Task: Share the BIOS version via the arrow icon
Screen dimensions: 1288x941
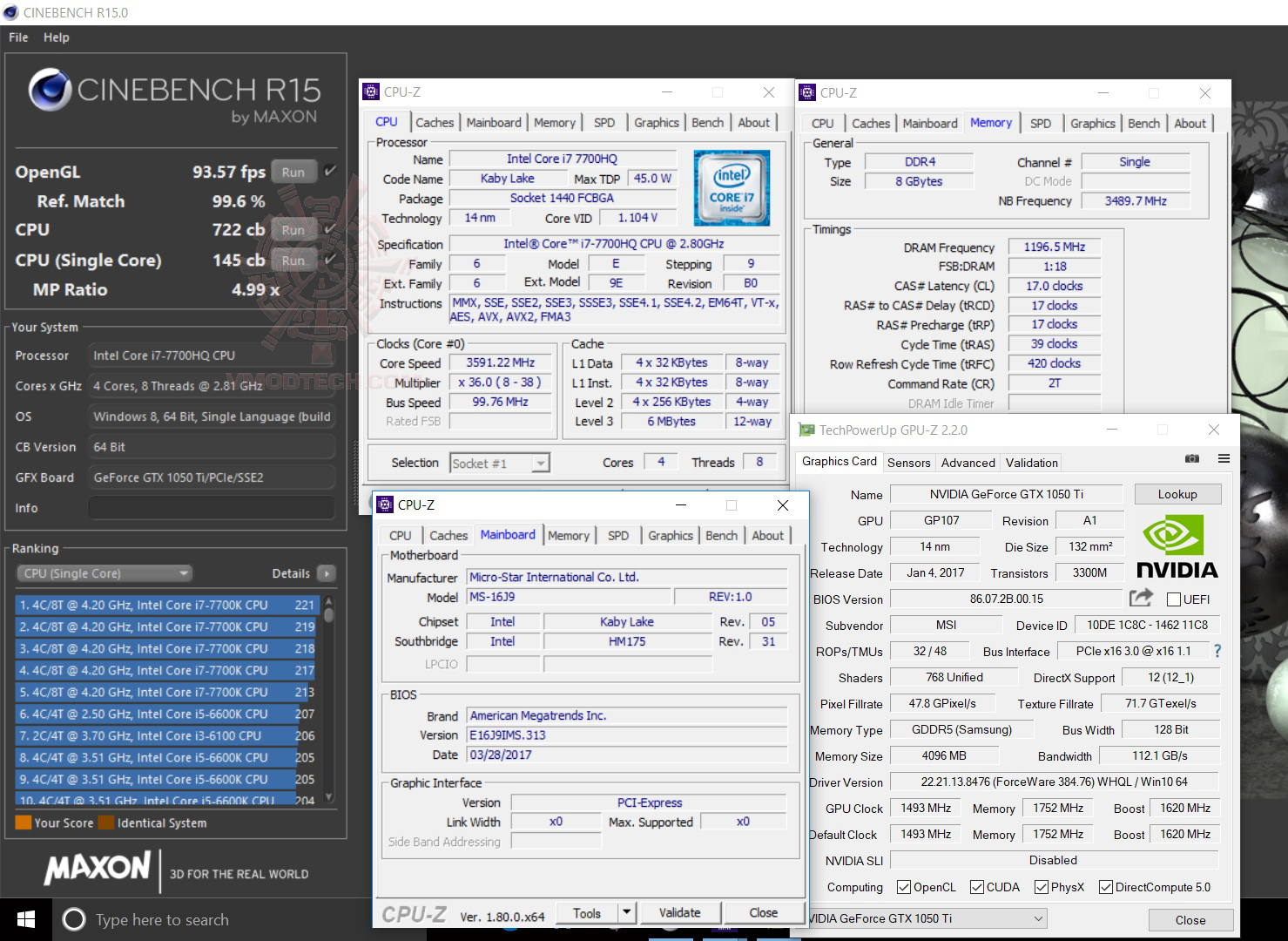Action: (x=1141, y=598)
